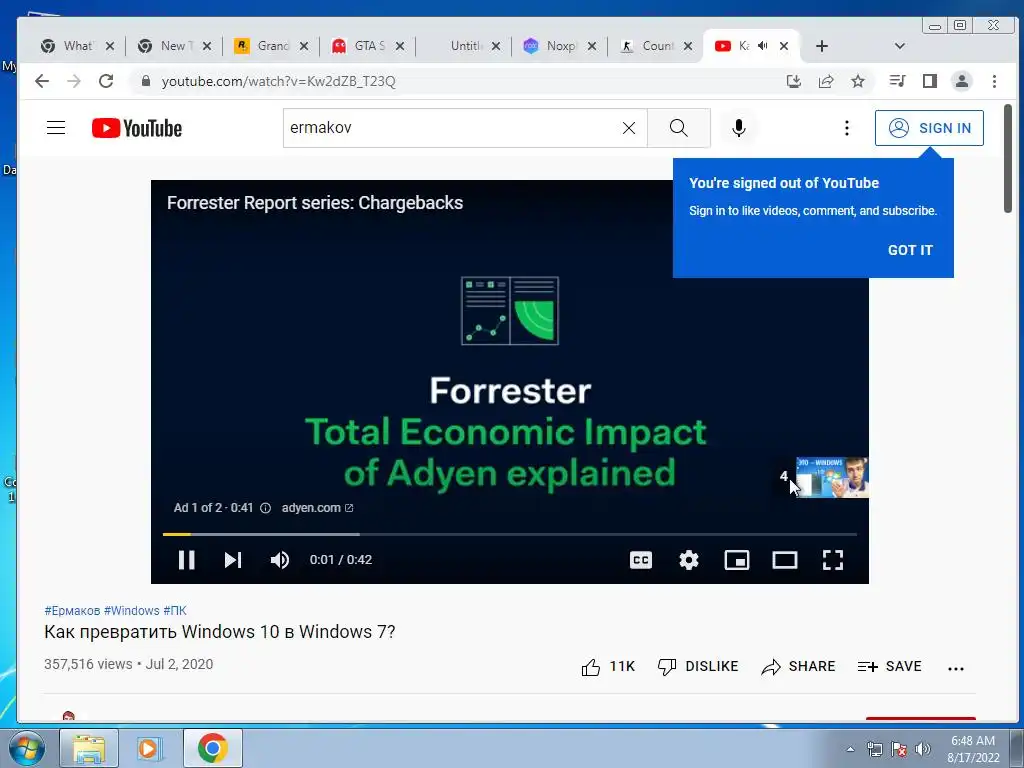Open Action Center flag icon
1024x768 pixels.
click(x=899, y=749)
